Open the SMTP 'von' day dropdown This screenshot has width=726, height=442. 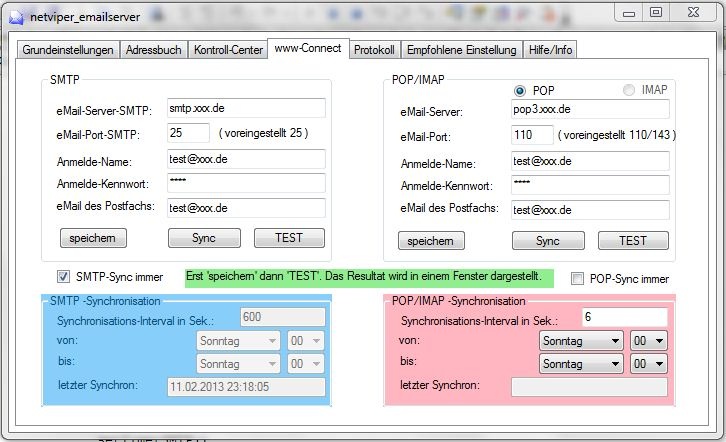pos(238,341)
